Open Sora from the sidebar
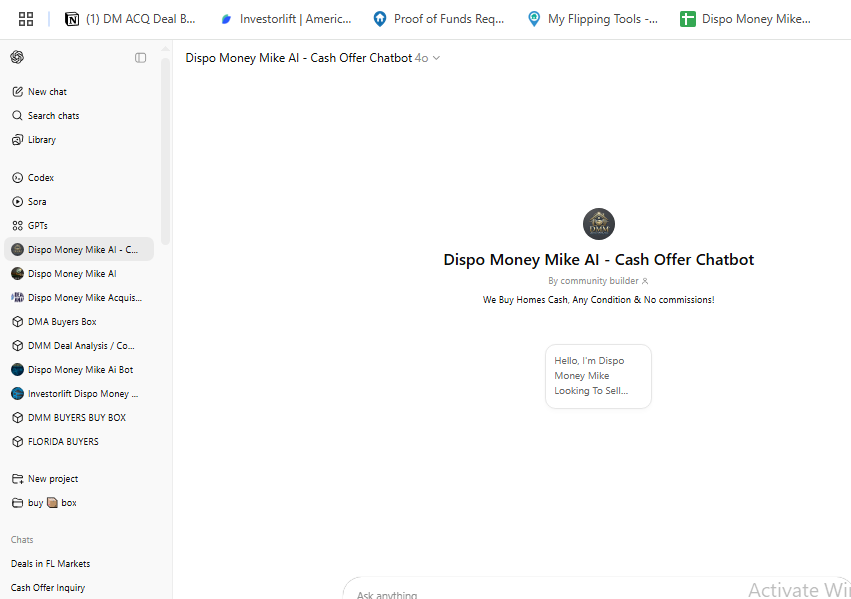The height and width of the screenshot is (599, 851). click(79, 201)
